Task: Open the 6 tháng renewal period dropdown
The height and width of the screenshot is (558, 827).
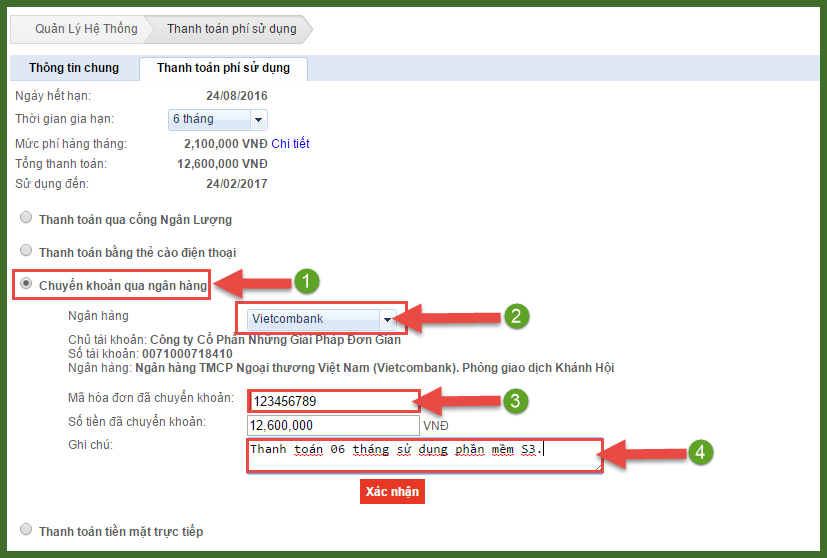Action: point(217,120)
